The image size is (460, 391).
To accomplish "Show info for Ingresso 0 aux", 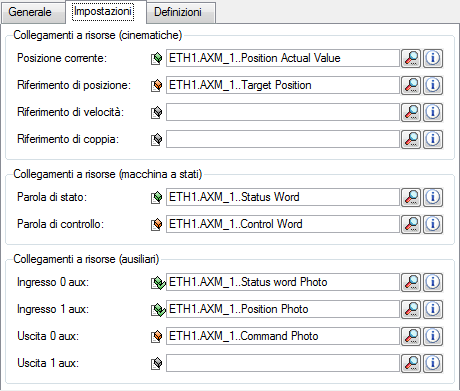I will (433, 282).
